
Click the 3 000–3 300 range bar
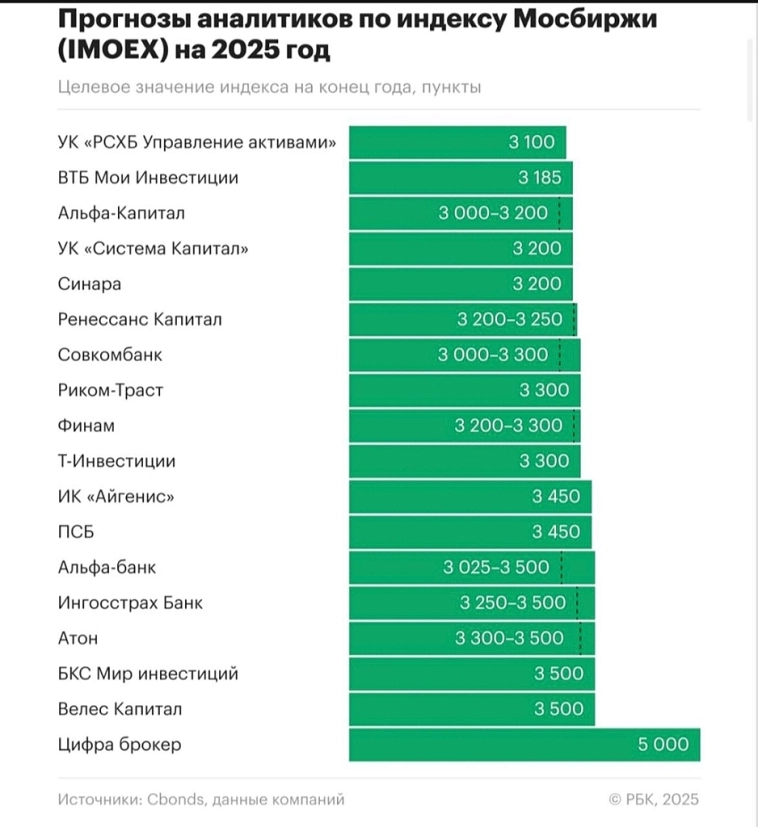pyautogui.click(x=464, y=355)
